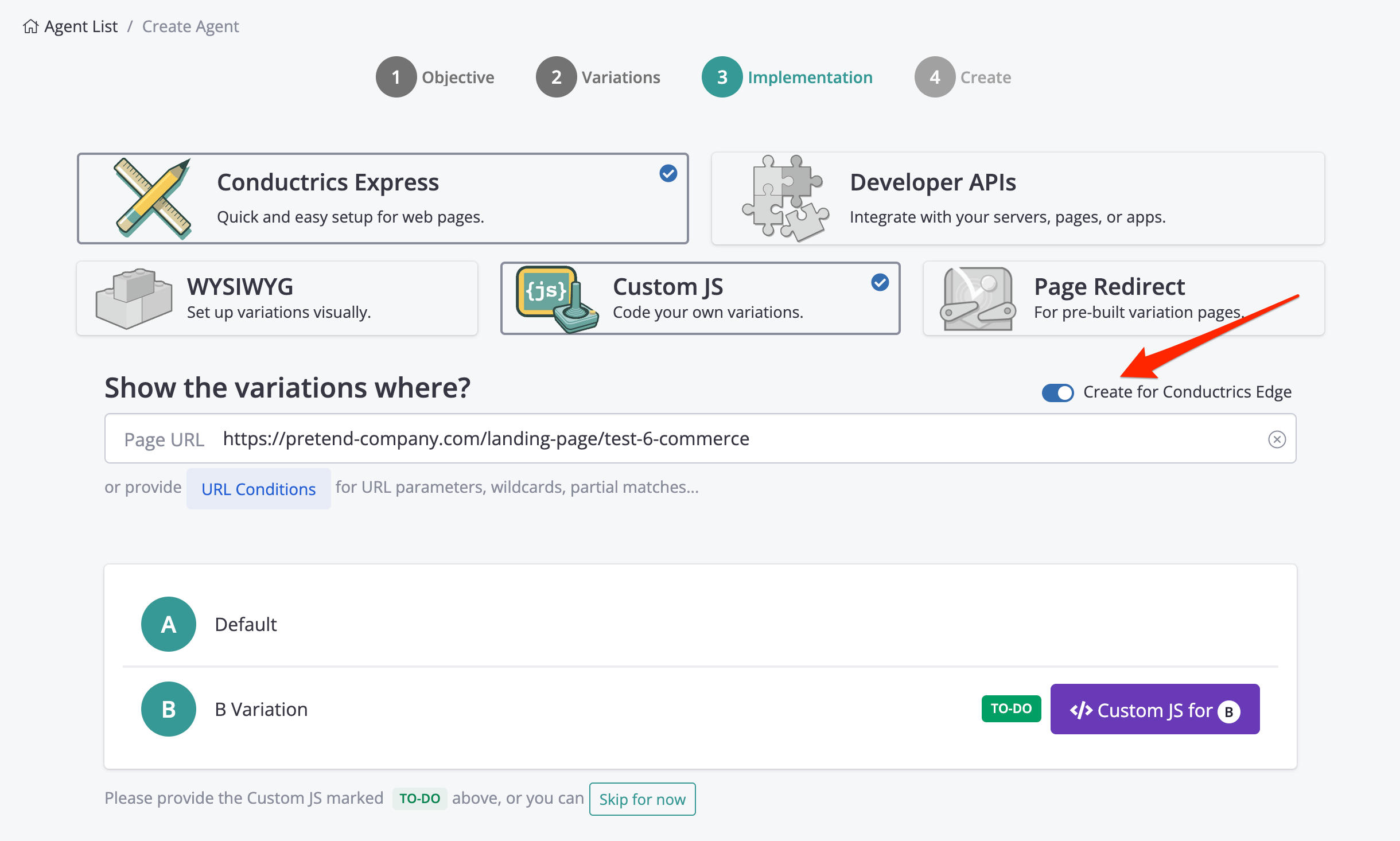Click Custom JS for B button
Image resolution: width=1400 pixels, height=841 pixels.
pyautogui.click(x=1154, y=710)
